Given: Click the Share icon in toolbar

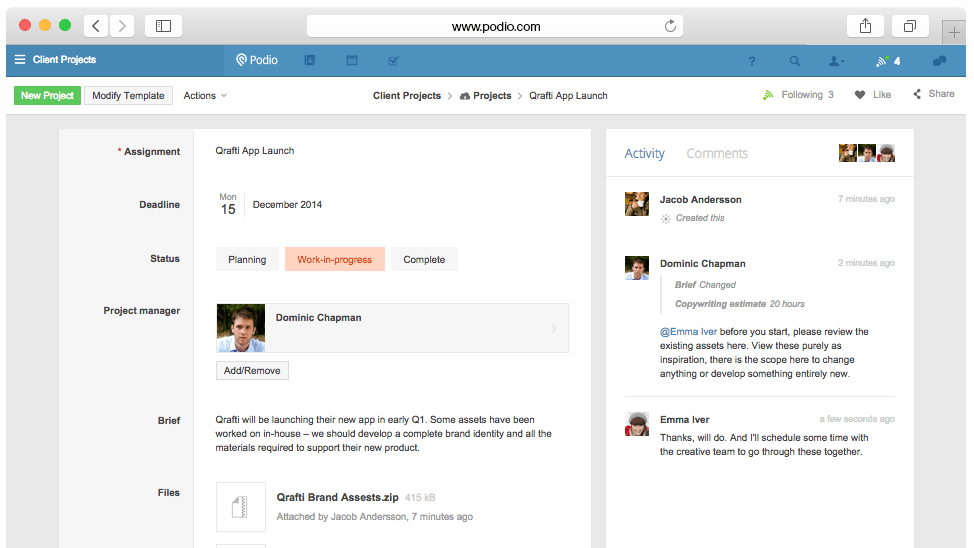Looking at the screenshot, I should point(917,94).
